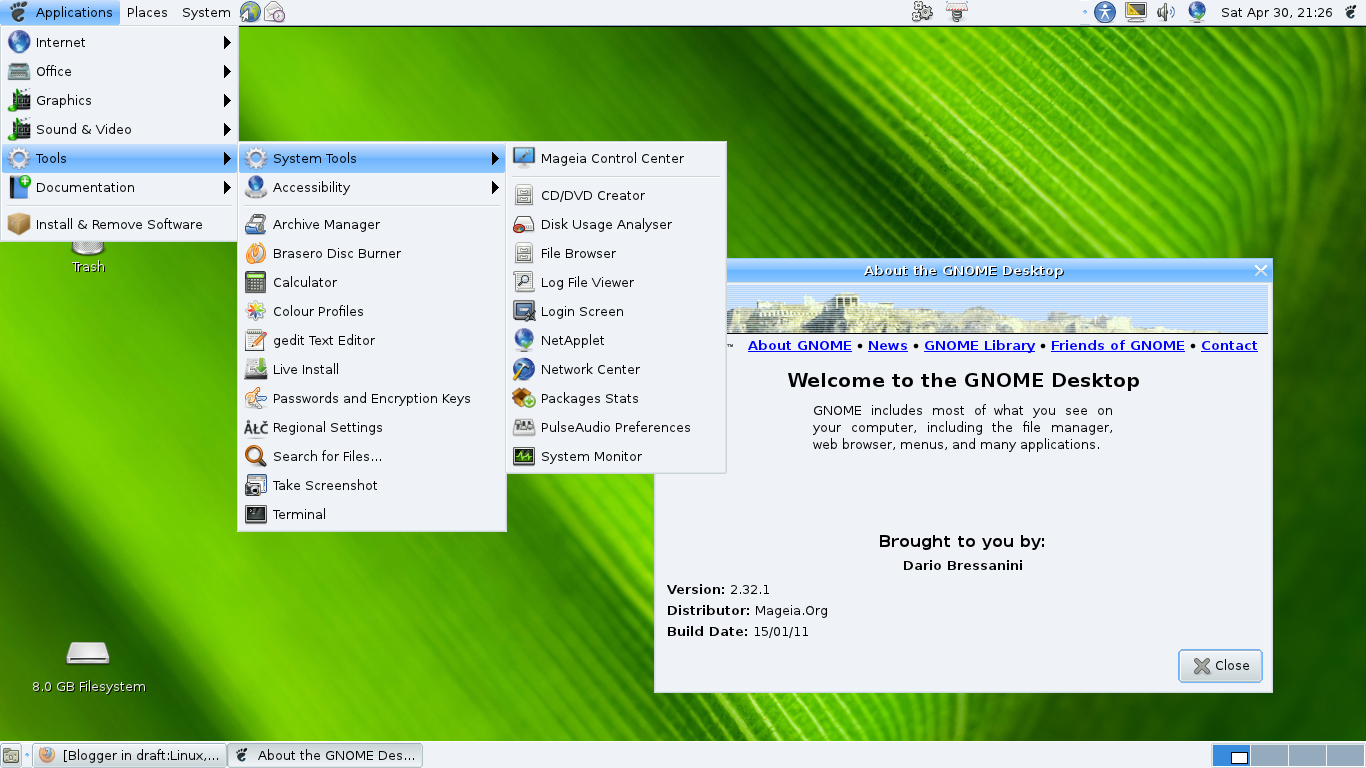Expand the Internet submenu
The image size is (1366, 768).
click(60, 41)
